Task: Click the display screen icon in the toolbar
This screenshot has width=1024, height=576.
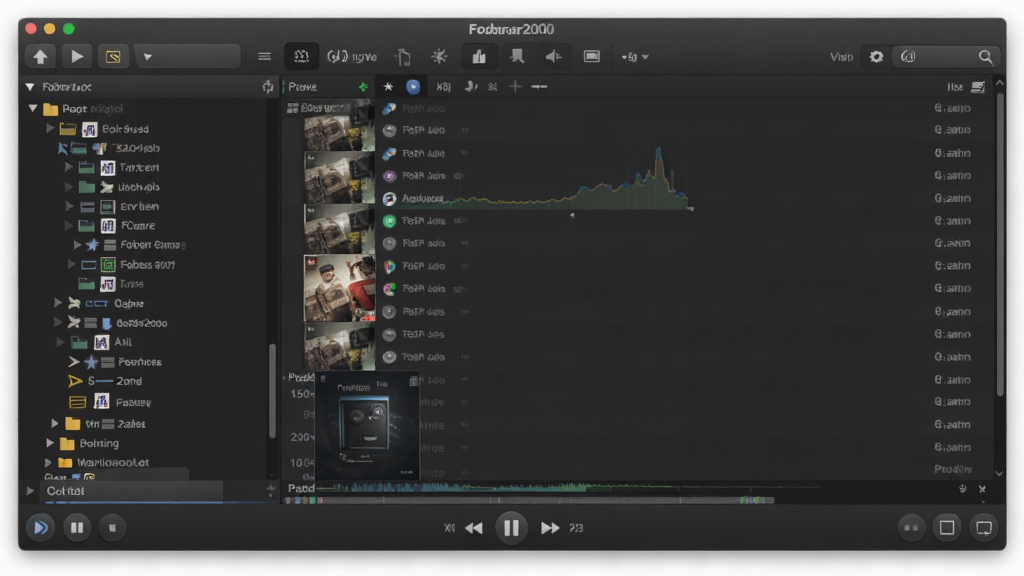Action: click(592, 57)
